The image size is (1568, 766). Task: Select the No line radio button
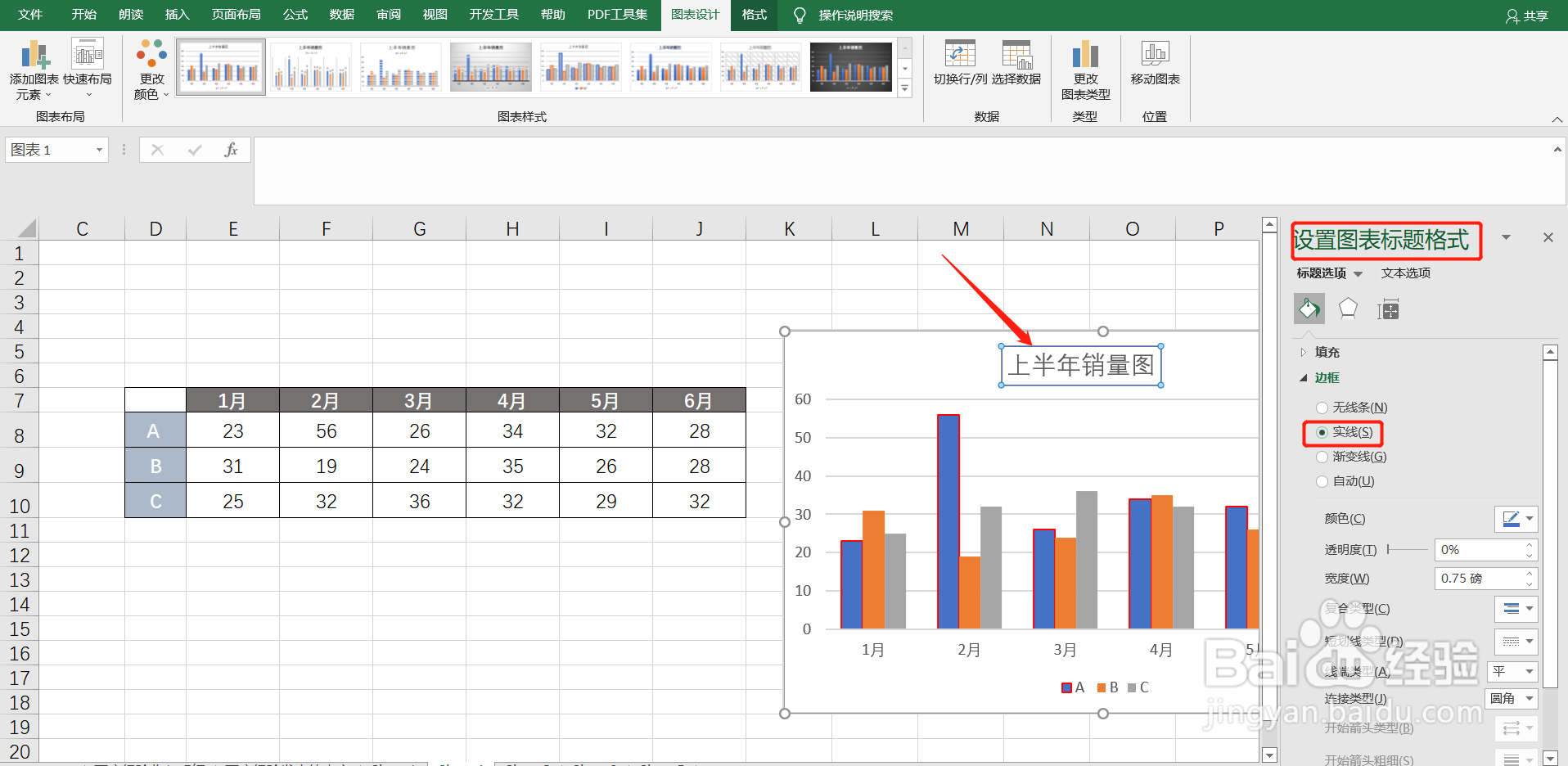point(1322,408)
